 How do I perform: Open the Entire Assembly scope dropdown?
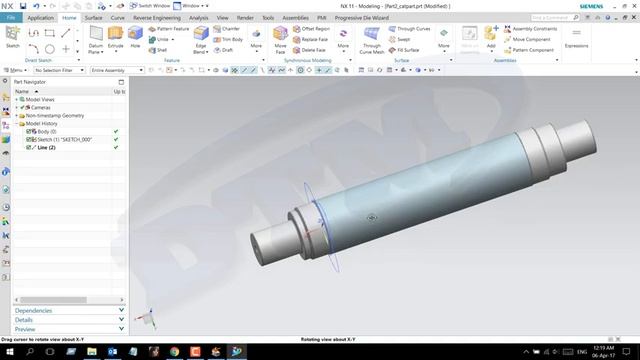117,70
